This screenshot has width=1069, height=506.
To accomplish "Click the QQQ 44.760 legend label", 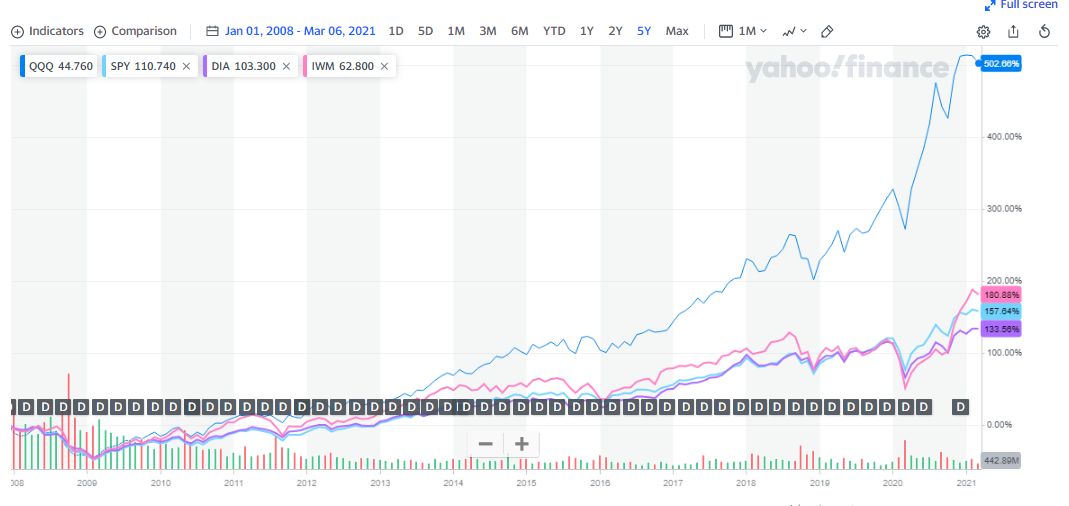I will [x=61, y=66].
